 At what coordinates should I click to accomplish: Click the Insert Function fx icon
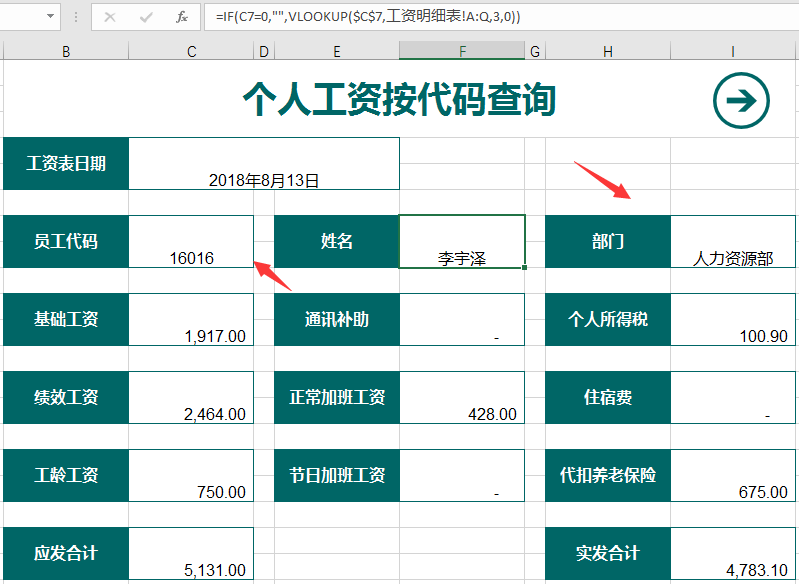click(x=181, y=17)
